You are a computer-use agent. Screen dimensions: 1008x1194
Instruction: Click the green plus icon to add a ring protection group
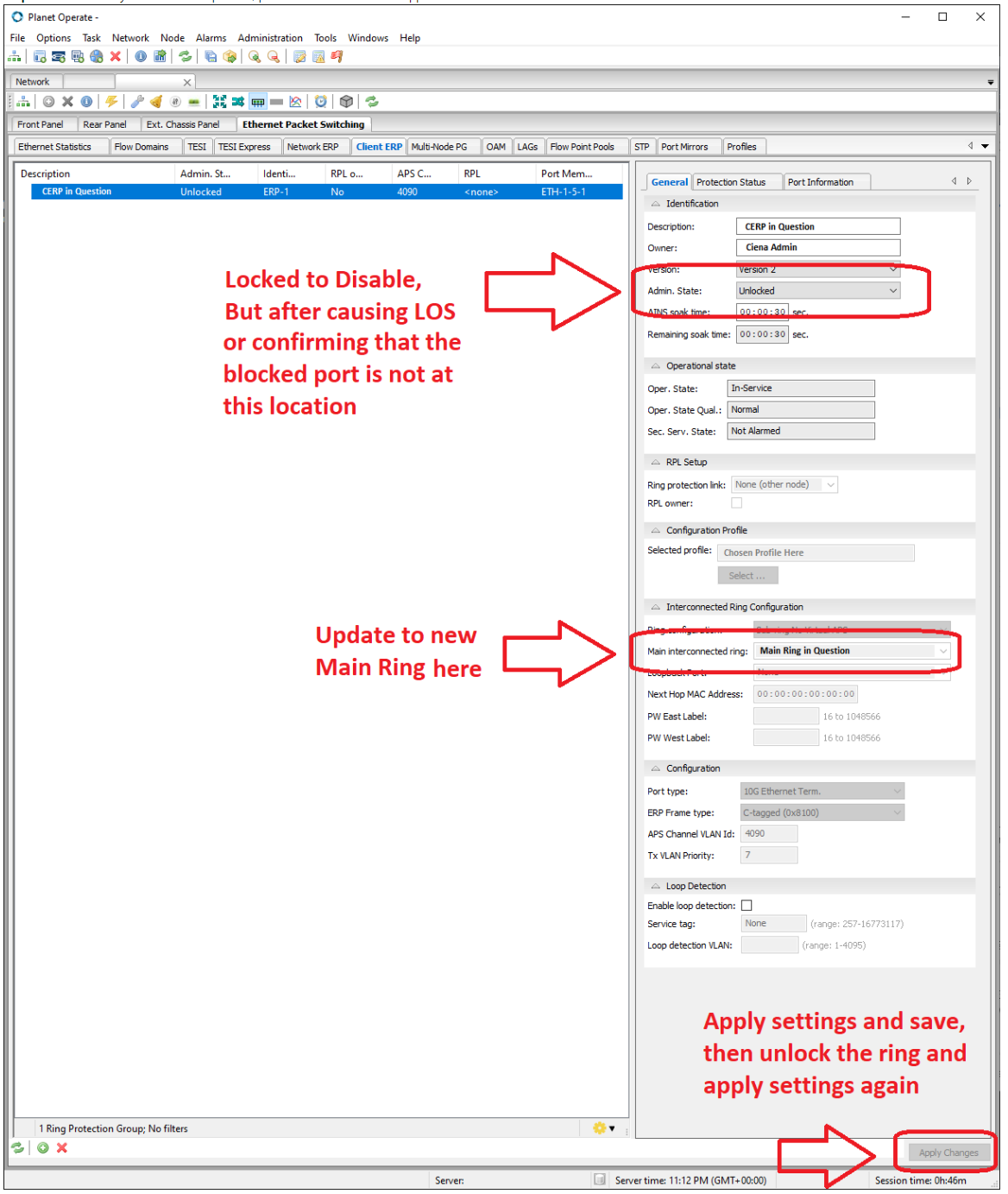[x=41, y=1148]
